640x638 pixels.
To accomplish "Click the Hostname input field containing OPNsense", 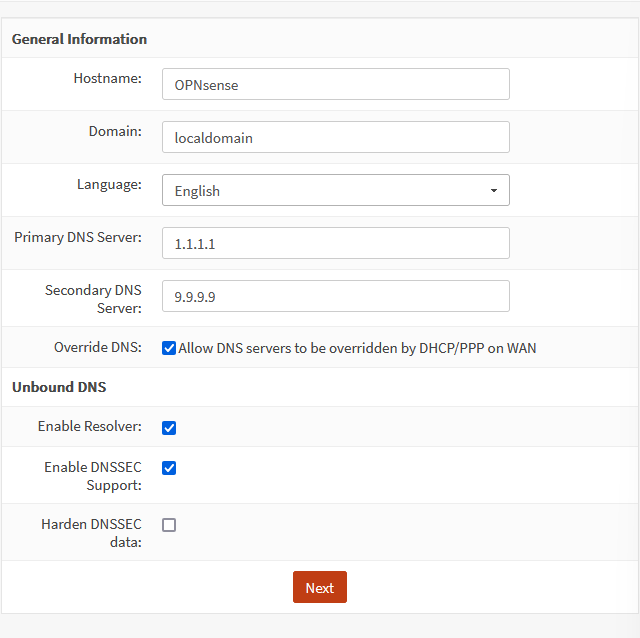I will [x=335, y=84].
